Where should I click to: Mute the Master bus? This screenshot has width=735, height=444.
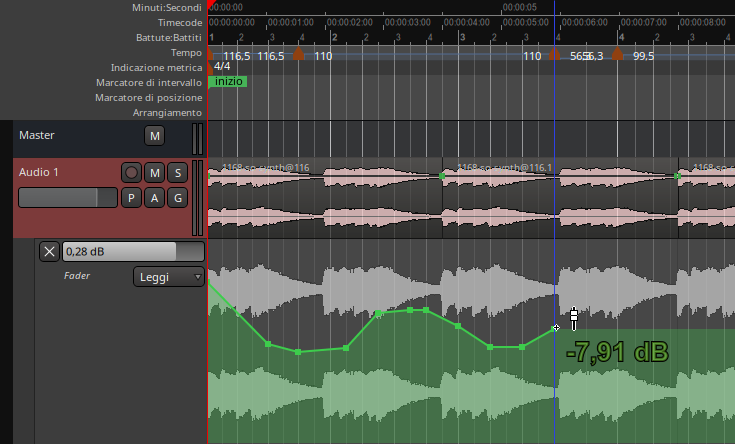tap(154, 135)
